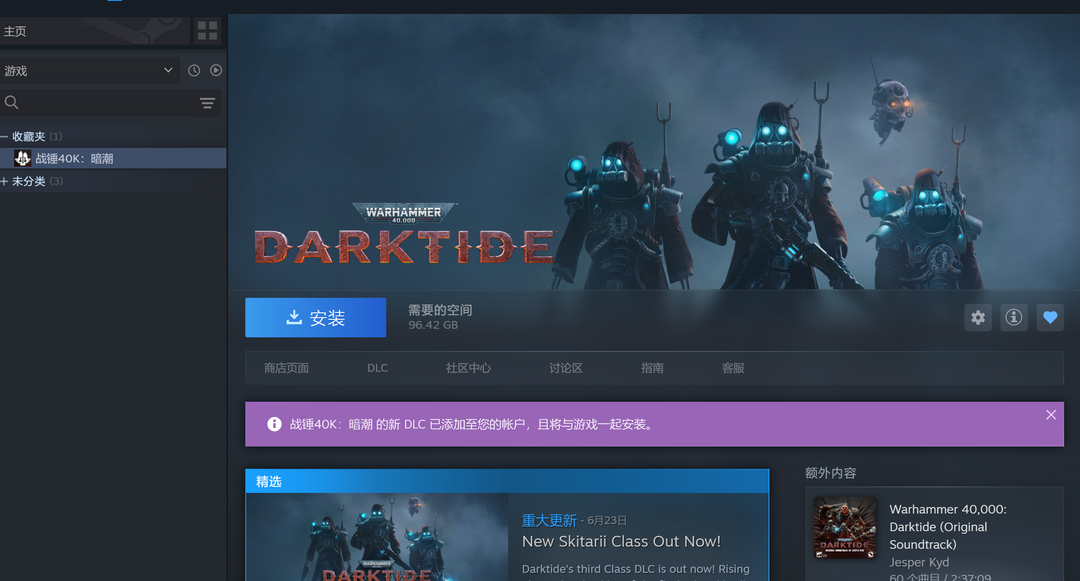1080x581 pixels.
Task: Open 'New Skitarii Class Out Now!' article
Action: click(x=621, y=541)
